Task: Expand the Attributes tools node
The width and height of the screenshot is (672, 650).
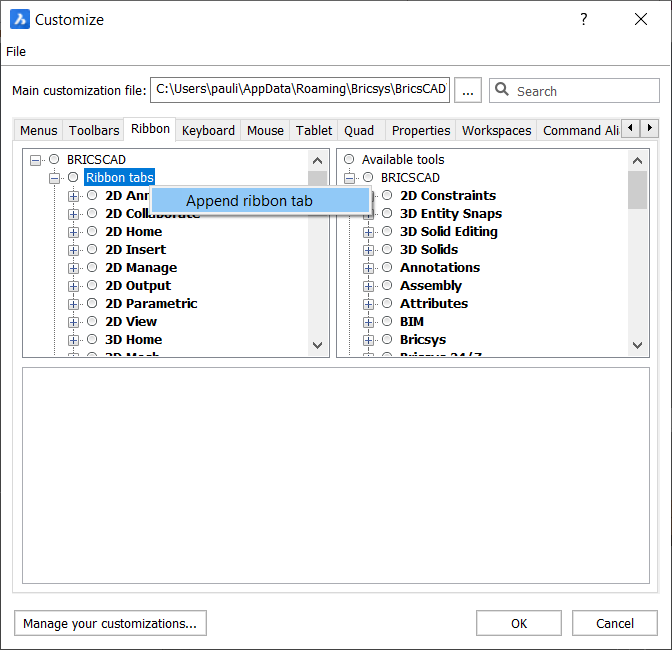Action: coord(368,304)
